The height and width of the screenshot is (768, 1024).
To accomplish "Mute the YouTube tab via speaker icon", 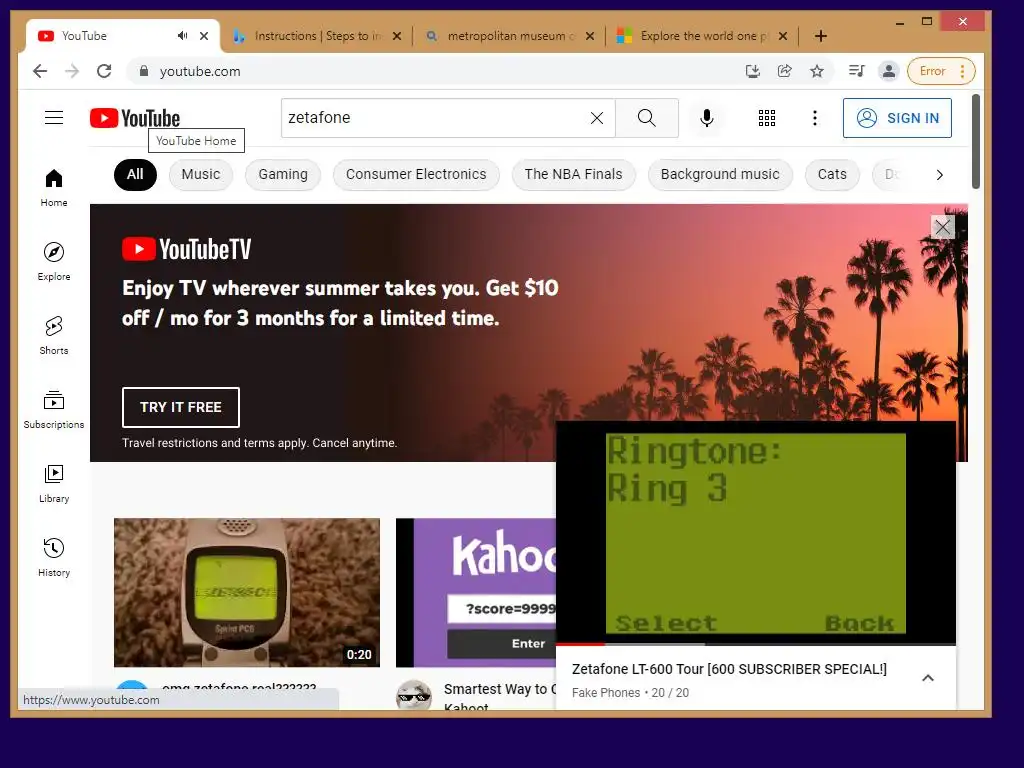I will click(183, 36).
